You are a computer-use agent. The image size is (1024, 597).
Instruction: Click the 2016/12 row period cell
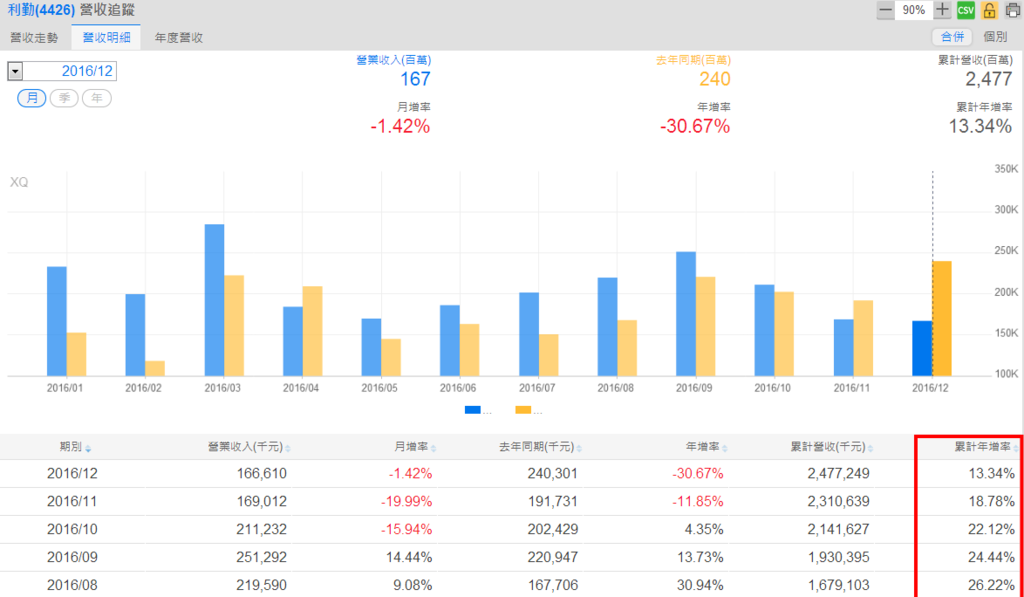click(72, 474)
